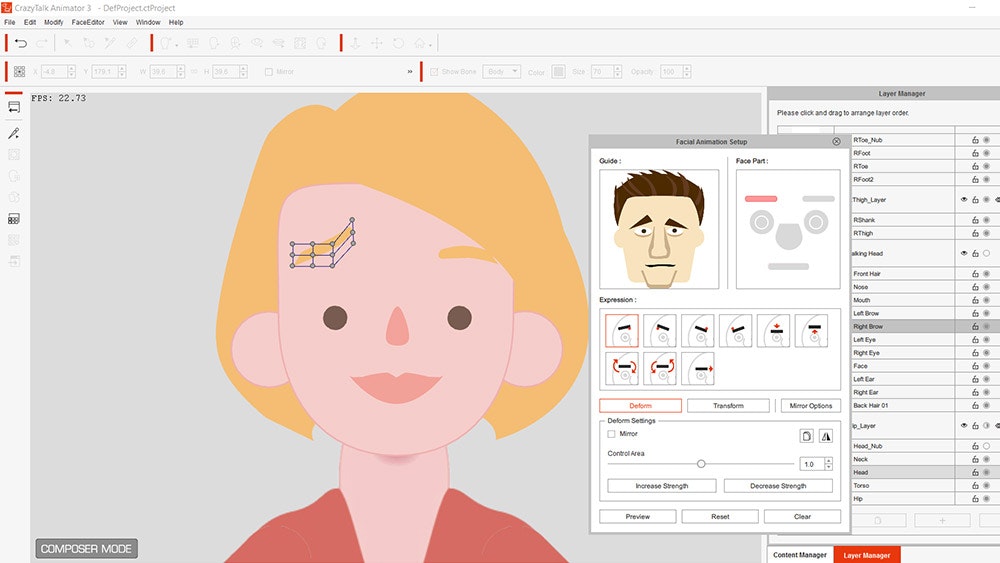Click the mirror flip icon in Deform Settings
This screenshot has height=563, width=1000.
[x=825, y=436]
